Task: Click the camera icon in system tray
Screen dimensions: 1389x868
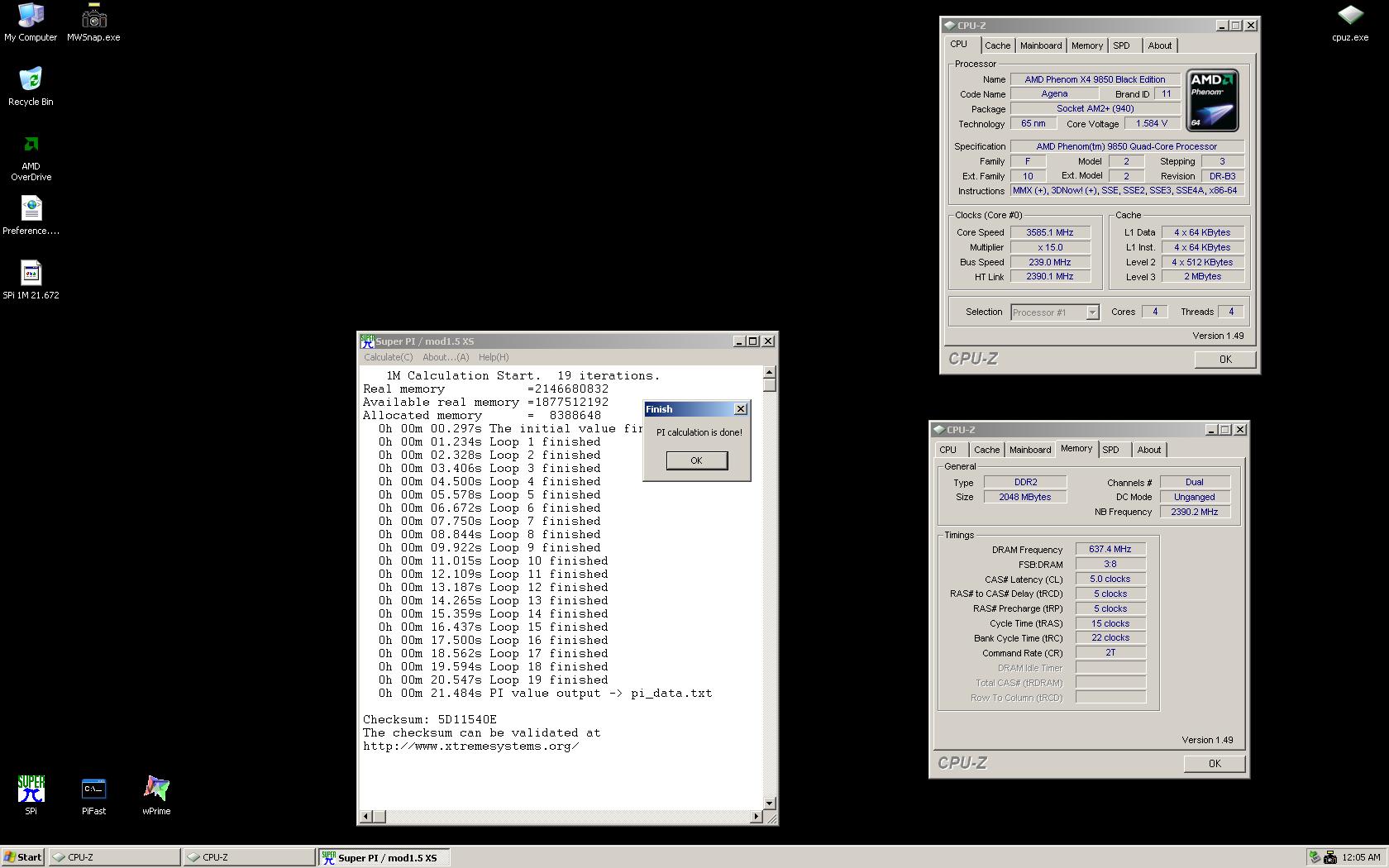Action: (x=1329, y=857)
